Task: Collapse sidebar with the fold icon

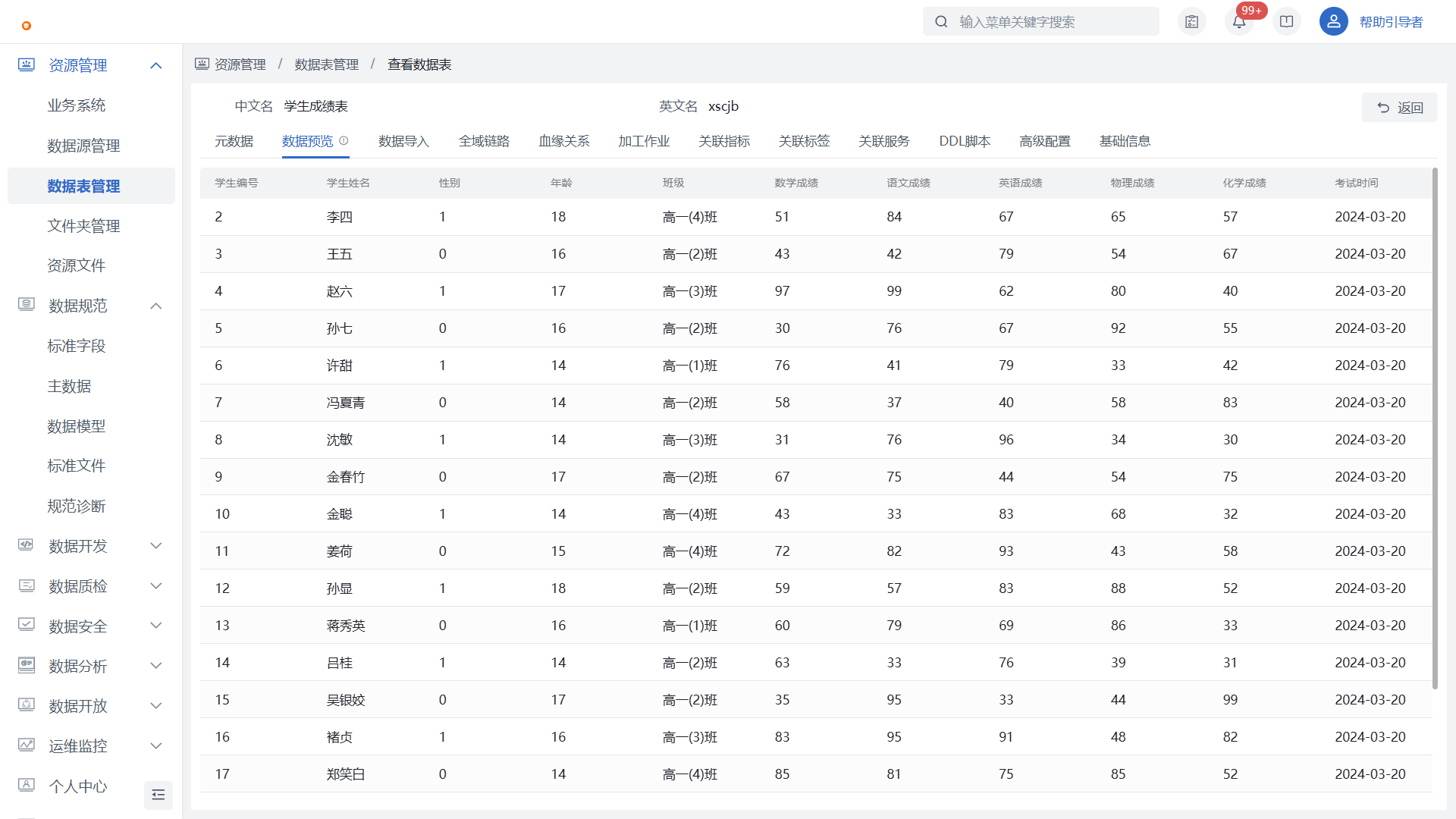Action: click(158, 795)
